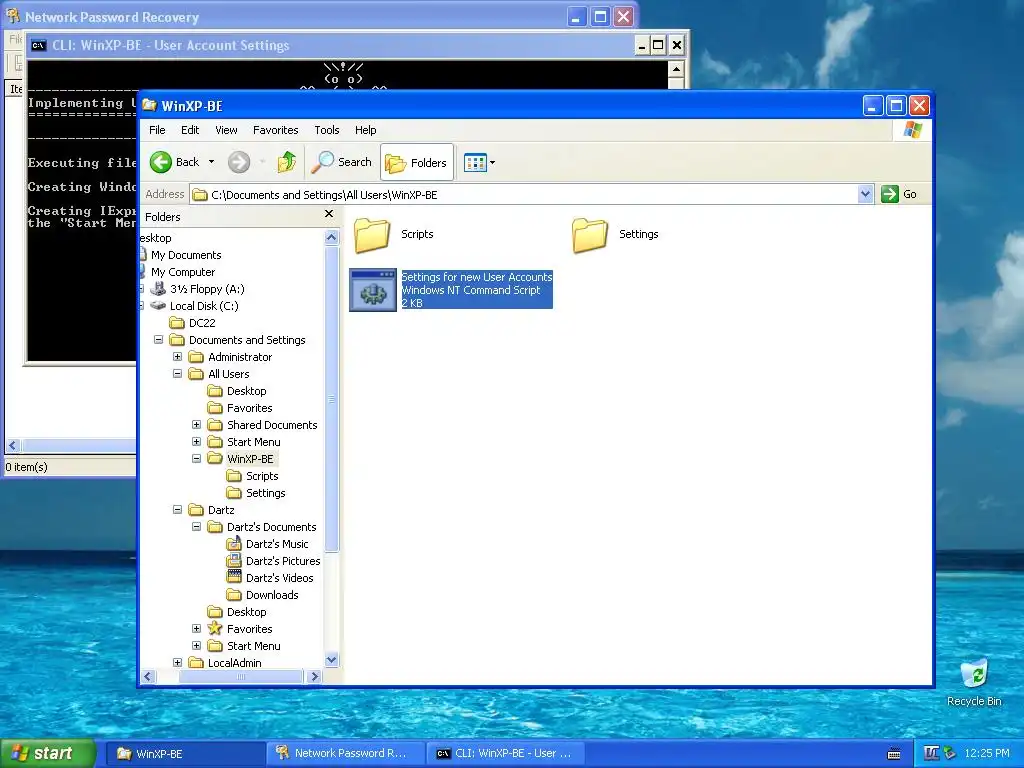Toggle the Folders pane button
Image resolution: width=1024 pixels, height=768 pixels.
(x=417, y=163)
